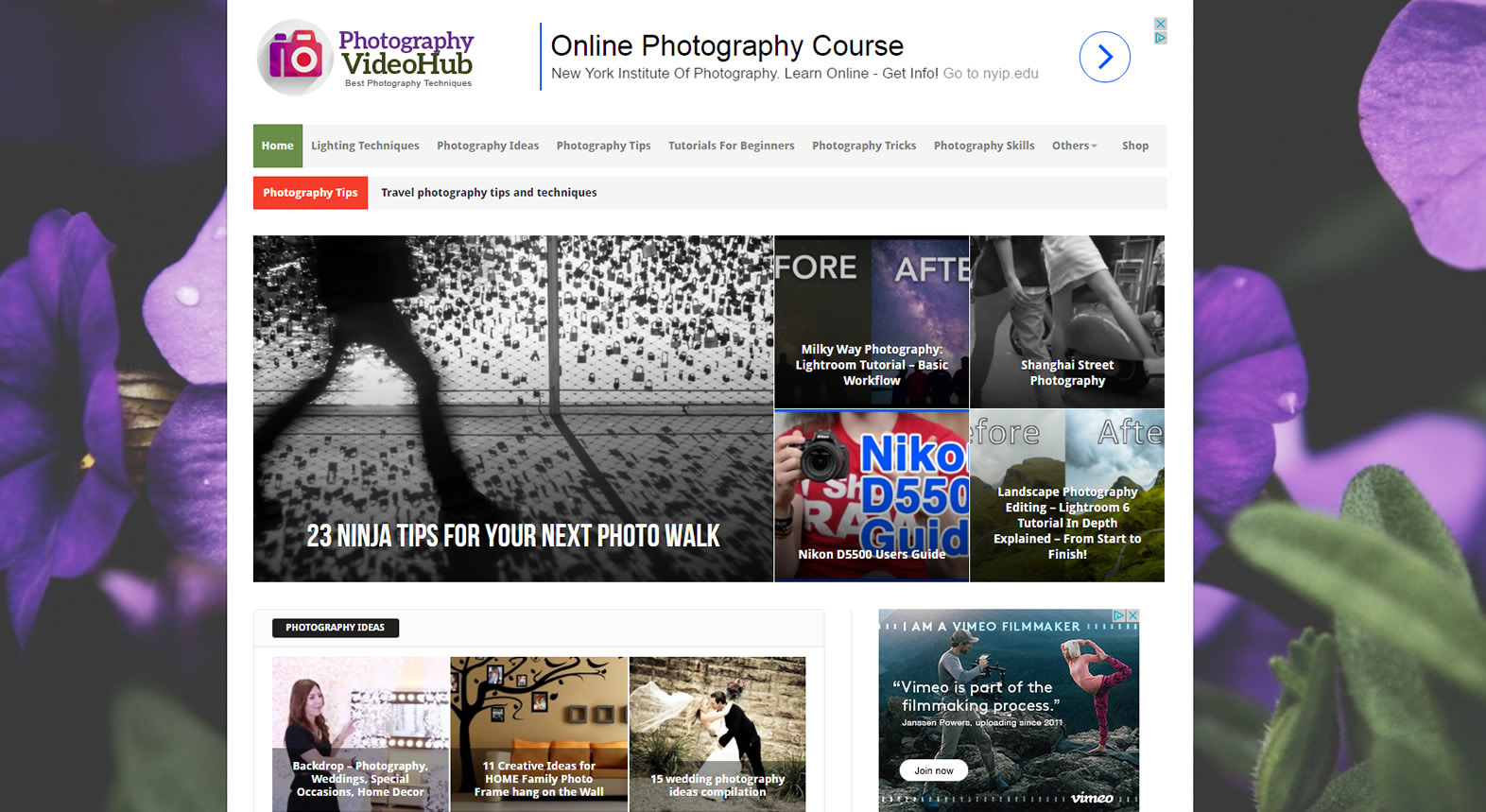Click AdChoices icon on Vimeo ad
This screenshot has height=812, width=1486.
coord(1119,615)
